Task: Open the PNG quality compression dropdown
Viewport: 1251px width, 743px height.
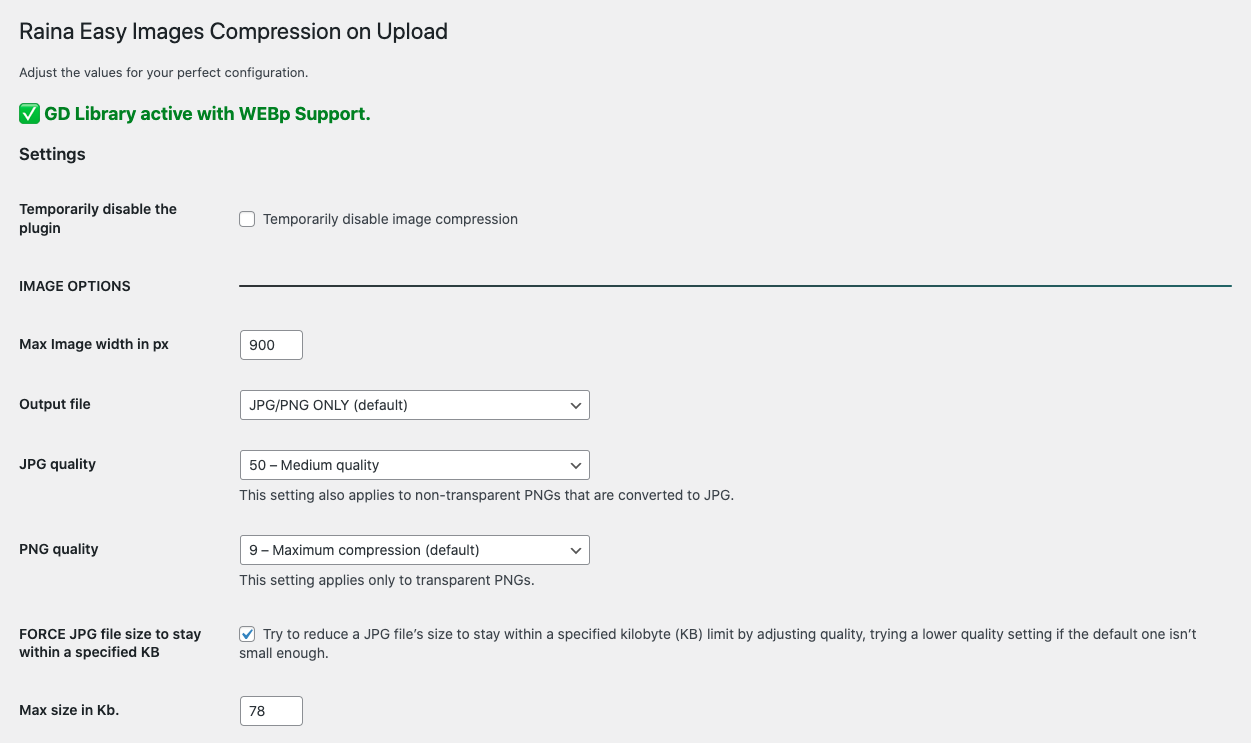Action: click(x=414, y=550)
